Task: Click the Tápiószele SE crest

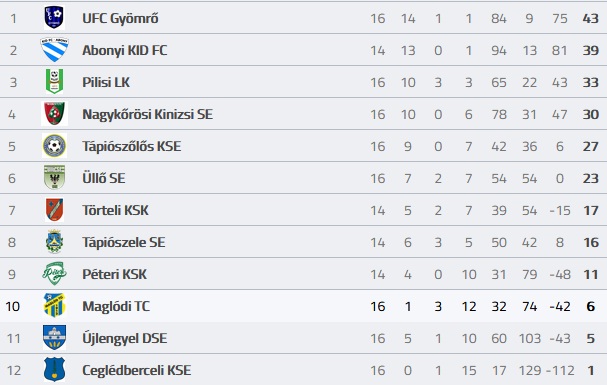Action: [54, 241]
